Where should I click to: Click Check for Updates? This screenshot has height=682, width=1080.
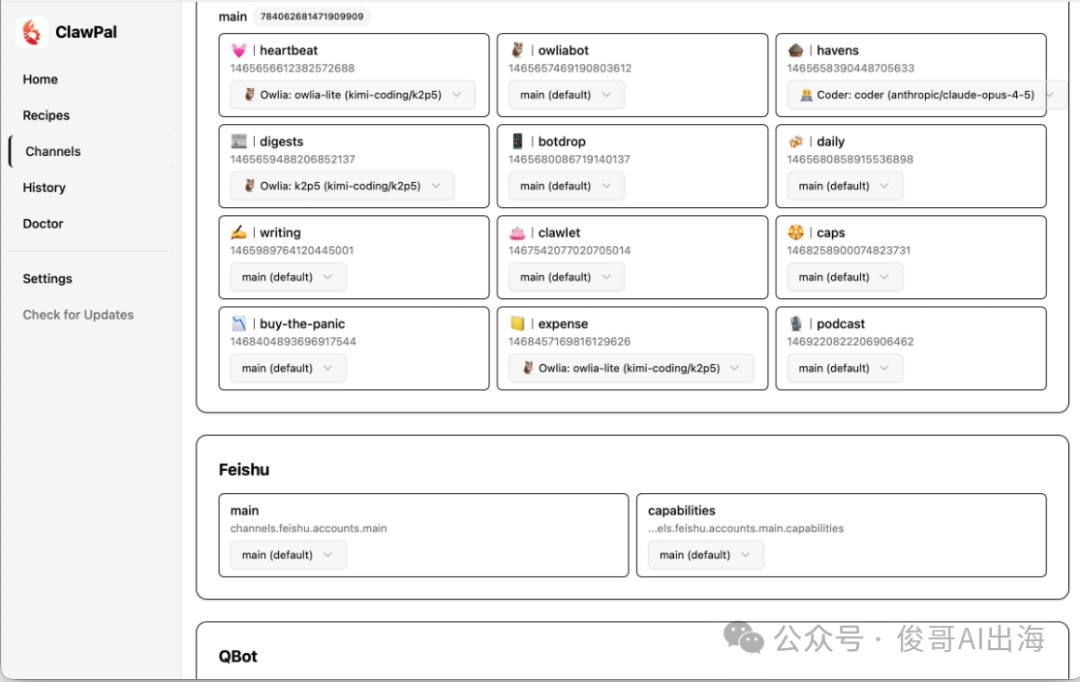(78, 314)
